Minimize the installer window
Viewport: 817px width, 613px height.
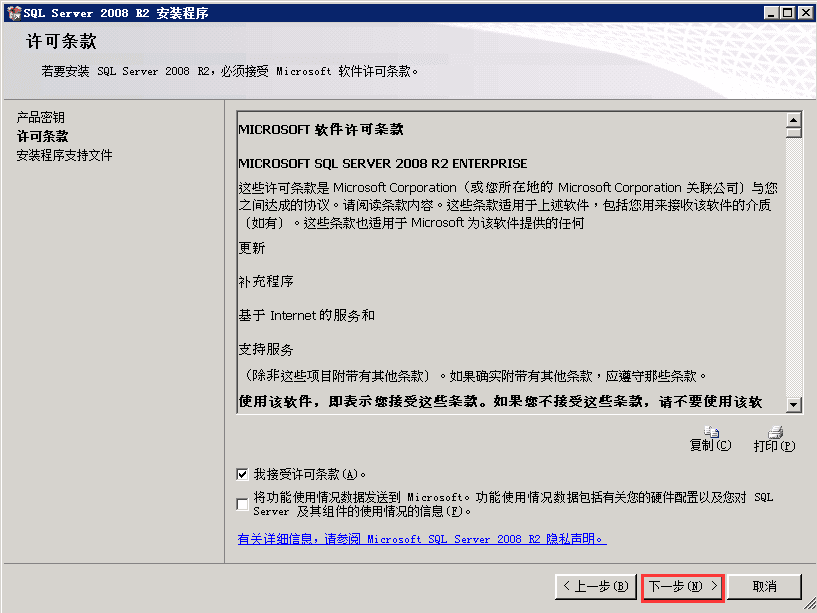(771, 13)
